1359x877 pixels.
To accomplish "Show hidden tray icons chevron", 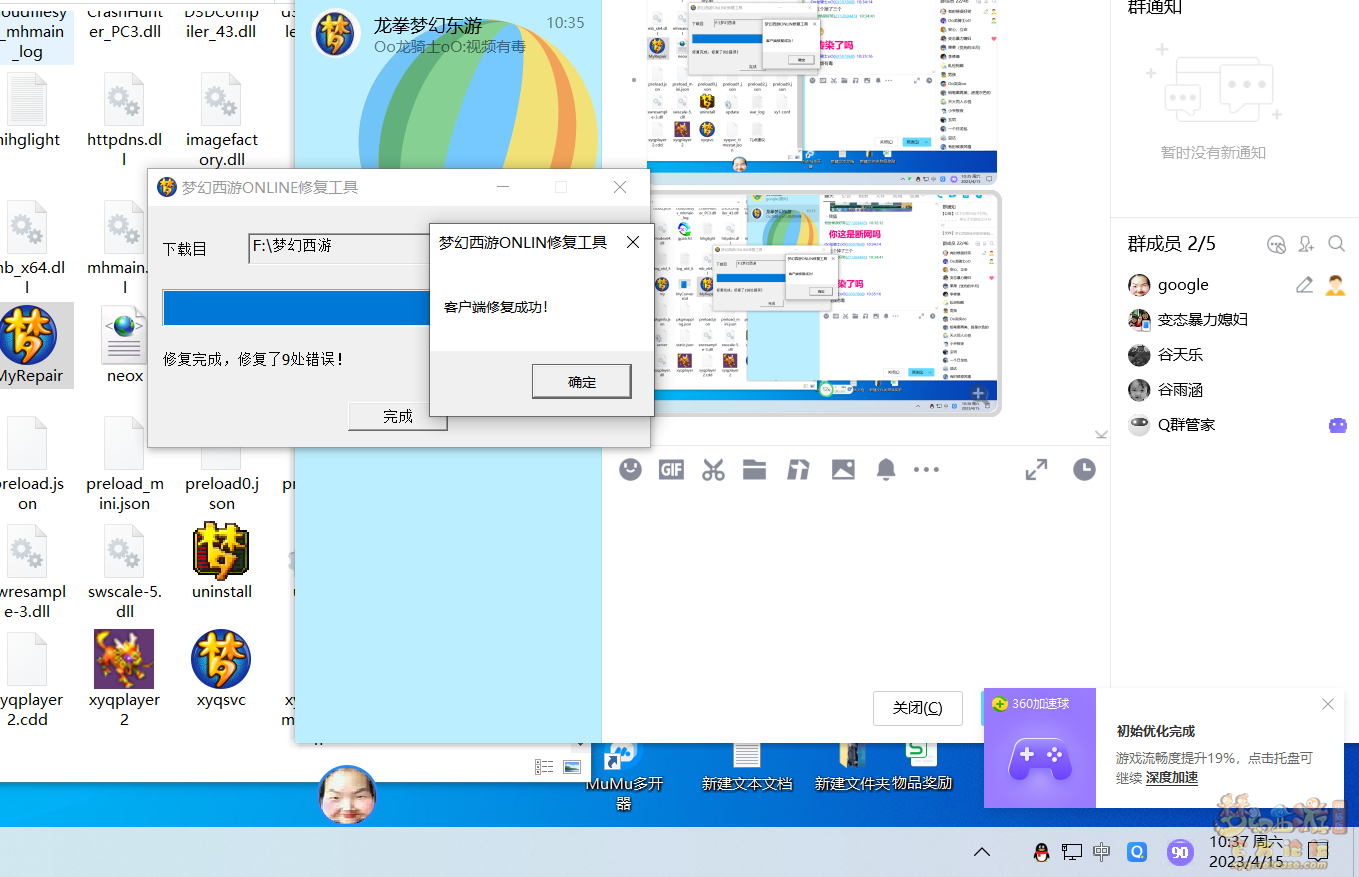I will 982,852.
